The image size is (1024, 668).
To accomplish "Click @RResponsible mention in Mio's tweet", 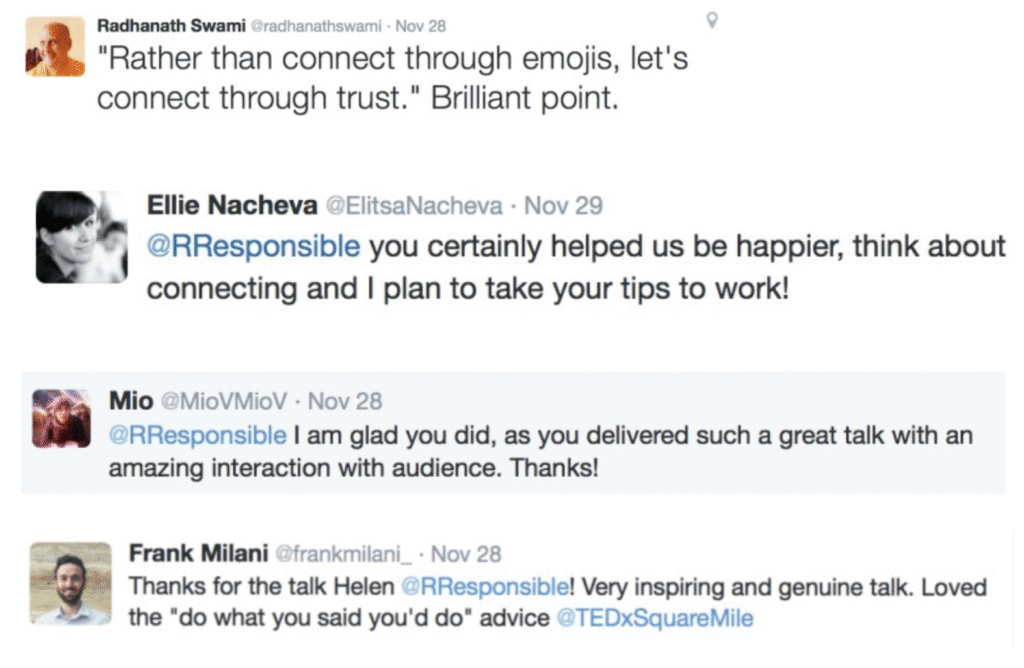I will click(x=198, y=436).
